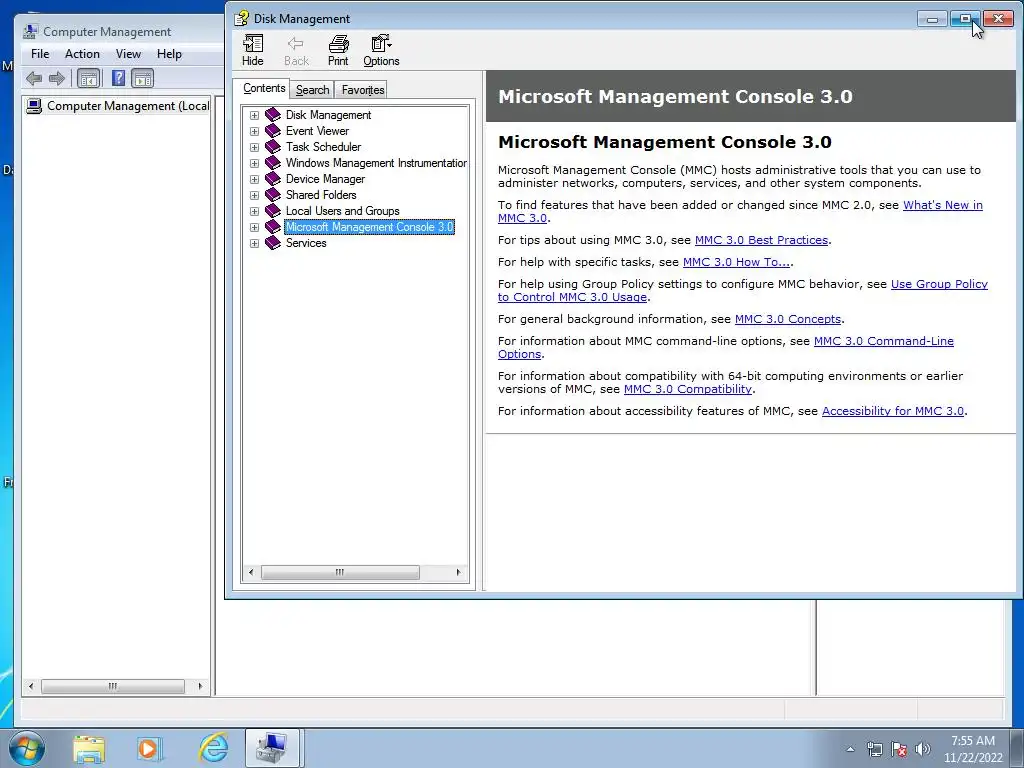The width and height of the screenshot is (1024, 768).
Task: Show hidden tray icons arrow
Action: click(x=850, y=749)
